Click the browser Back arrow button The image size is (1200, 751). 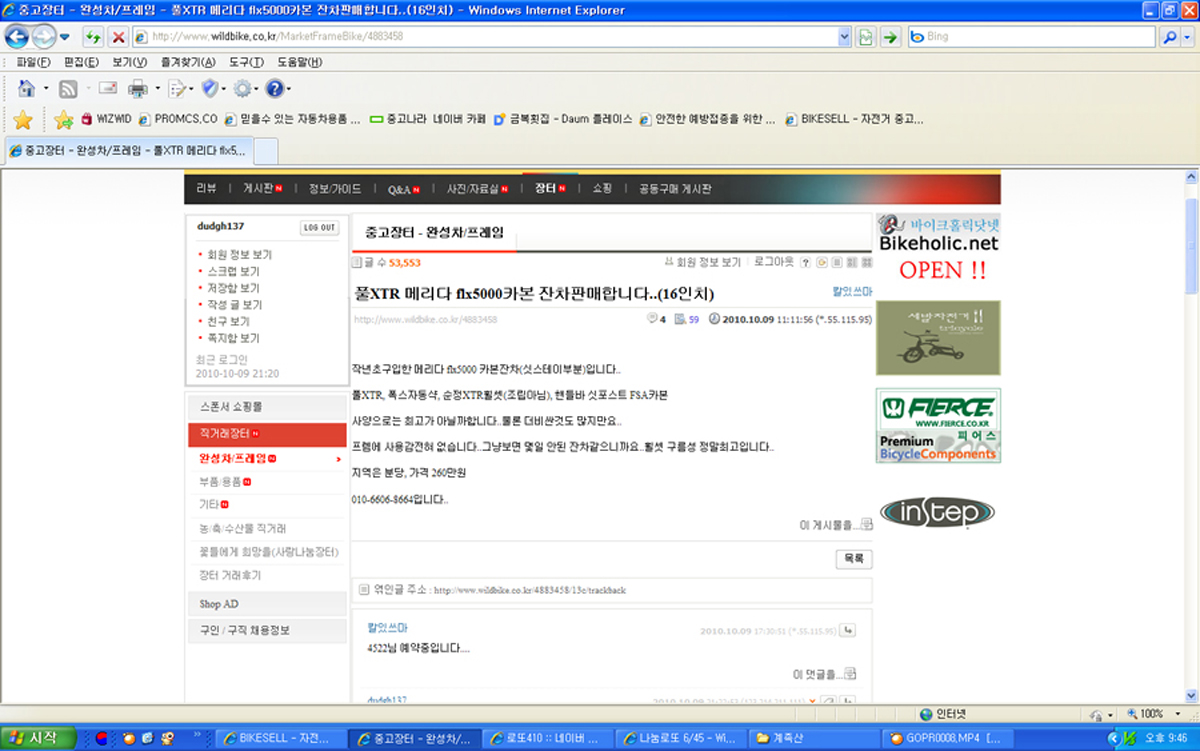pyautogui.click(x=17, y=37)
